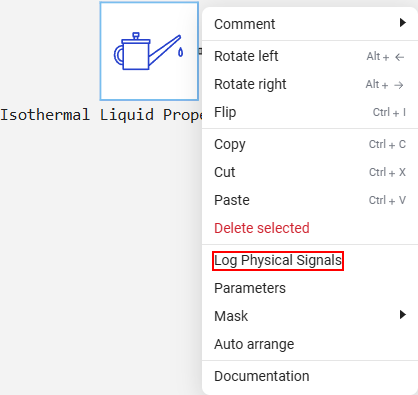Open block Parameters
This screenshot has height=395, width=418.
(x=310, y=288)
